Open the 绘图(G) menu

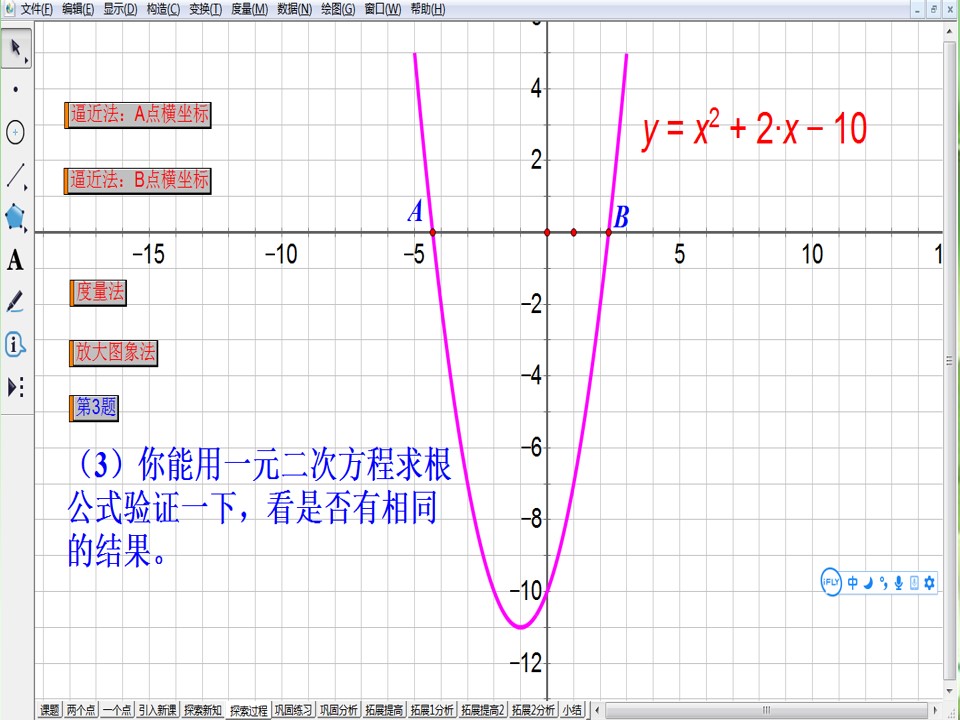click(338, 9)
